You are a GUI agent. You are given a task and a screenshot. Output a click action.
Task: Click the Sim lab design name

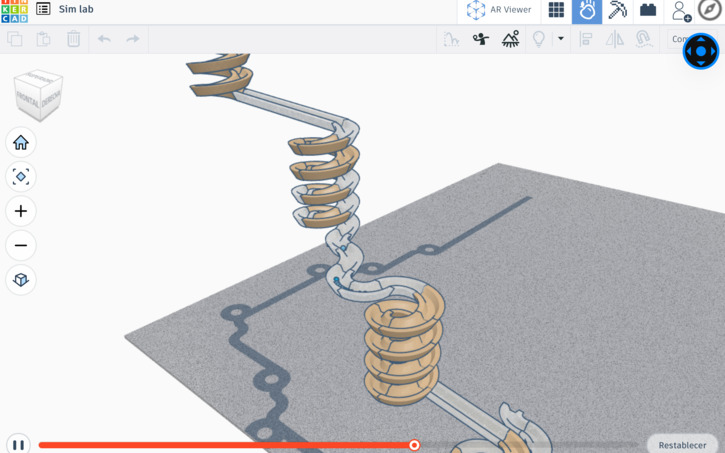pyautogui.click(x=76, y=9)
